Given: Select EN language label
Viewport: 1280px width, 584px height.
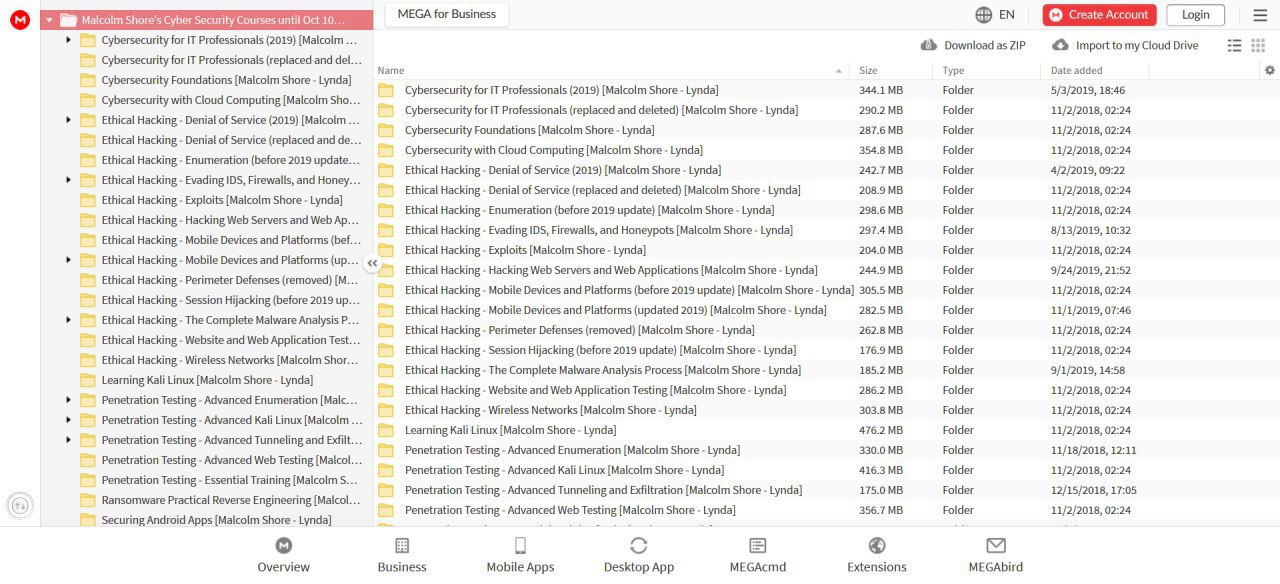Looking at the screenshot, I should point(1007,15).
